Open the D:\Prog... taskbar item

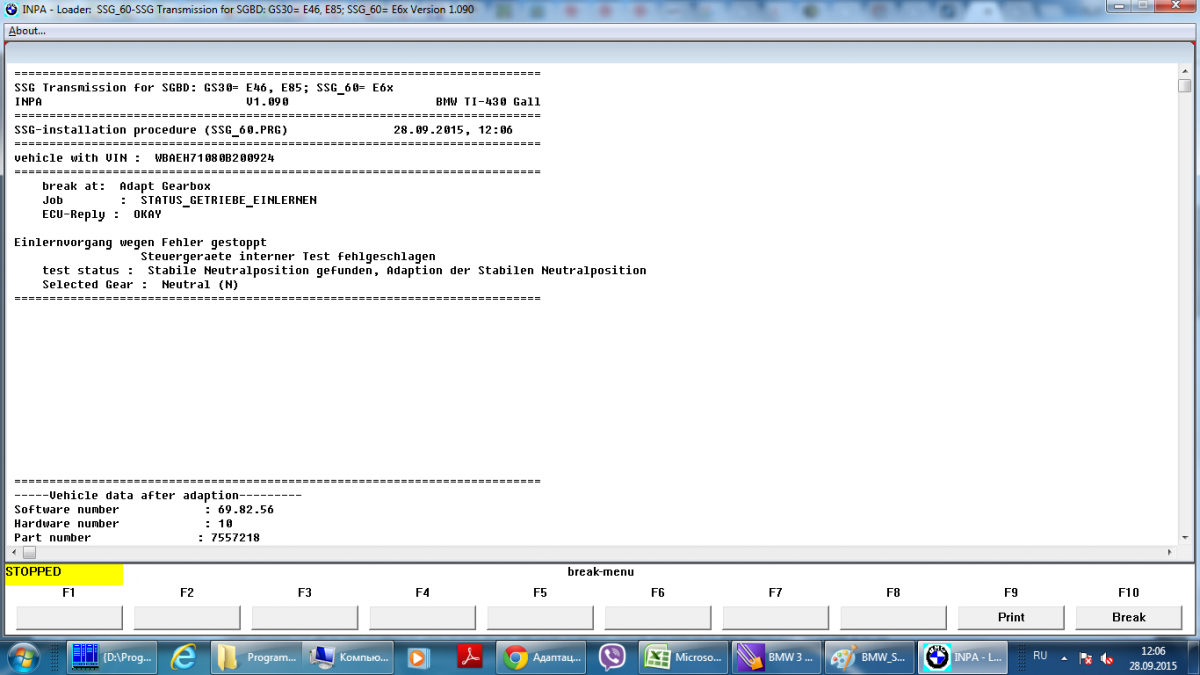[110, 658]
